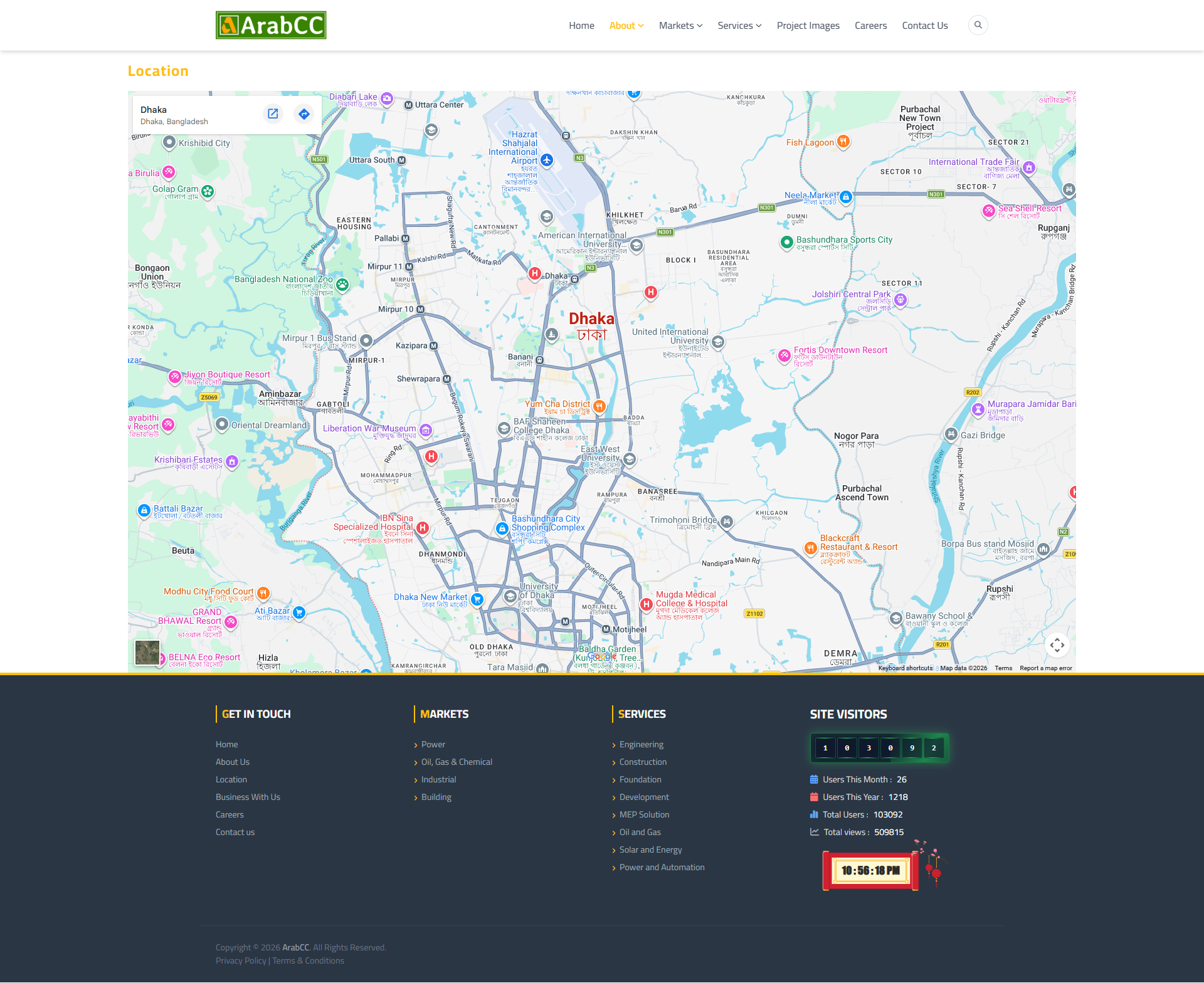Image resolution: width=1204 pixels, height=983 pixels.
Task: Open the Building market link
Action: point(436,797)
